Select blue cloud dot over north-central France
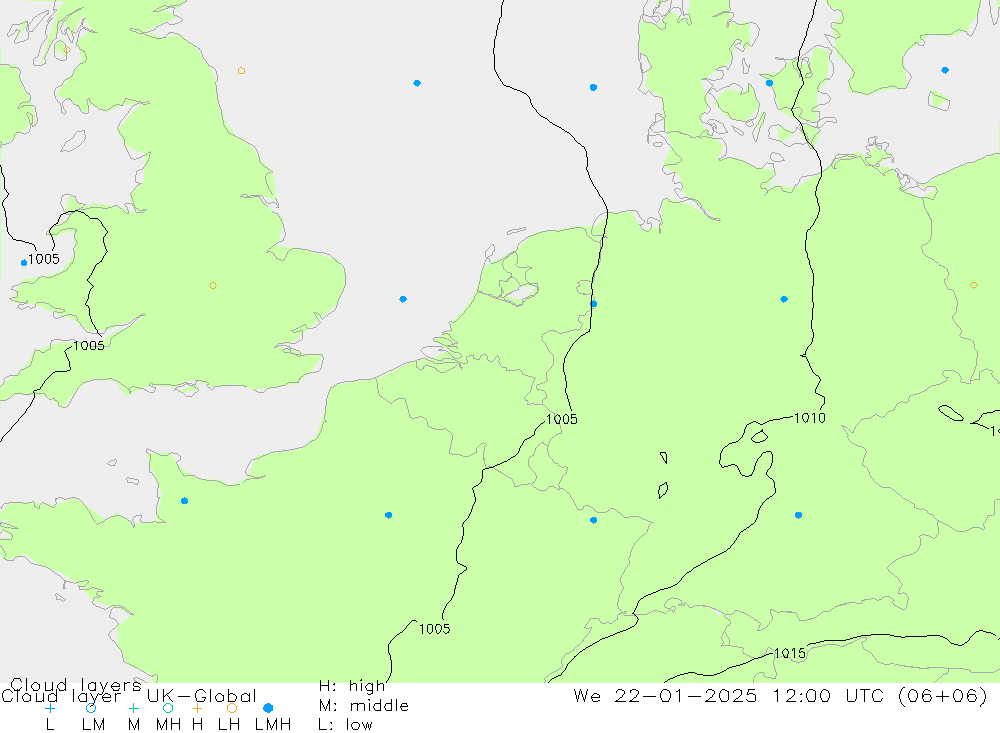 pos(388,515)
